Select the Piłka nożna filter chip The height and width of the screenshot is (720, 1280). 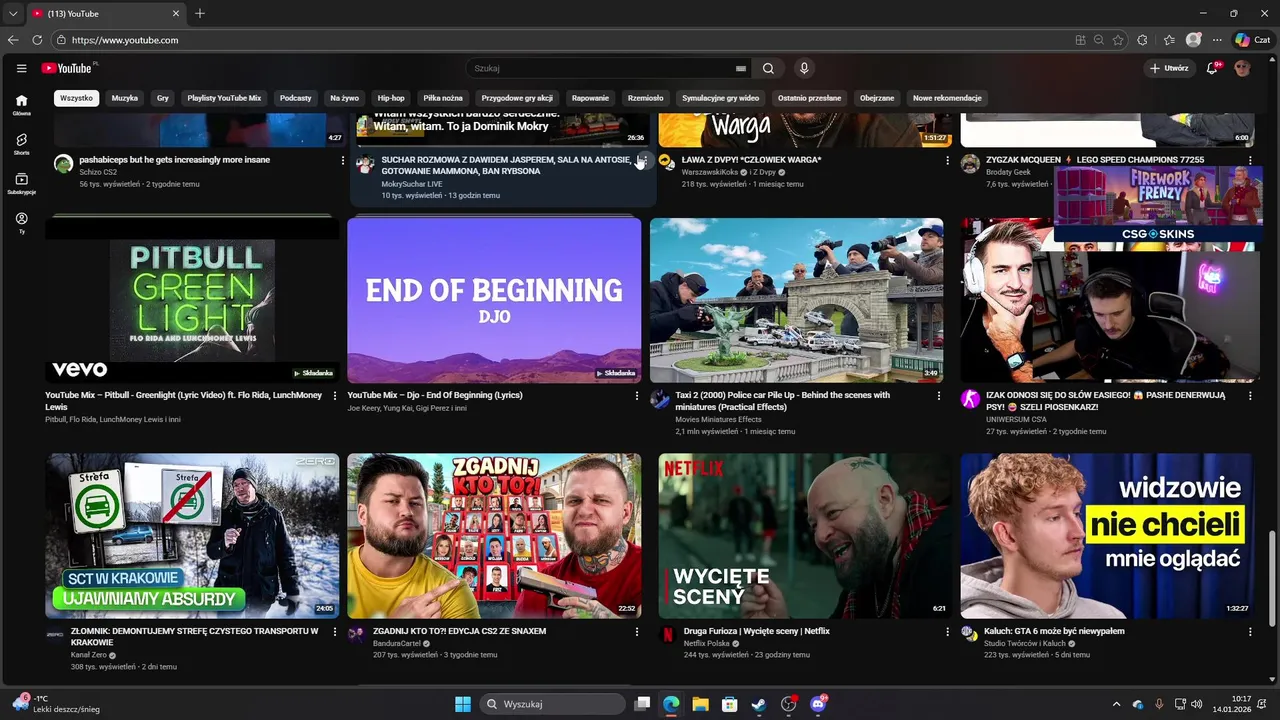tap(443, 98)
